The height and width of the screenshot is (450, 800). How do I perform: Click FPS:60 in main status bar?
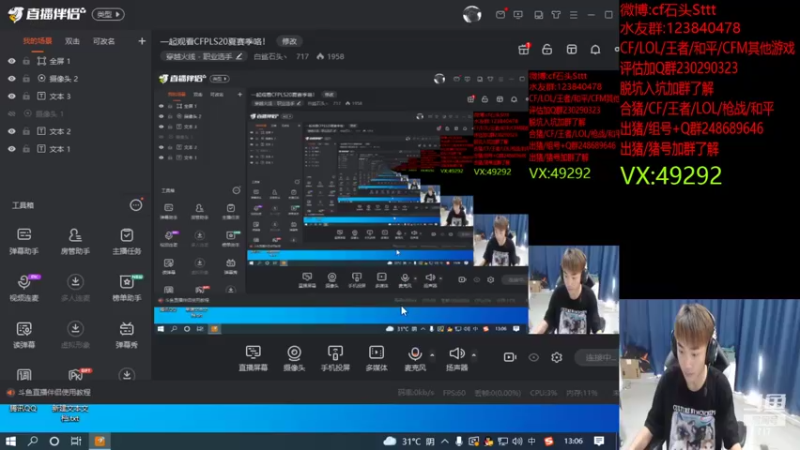pos(454,393)
